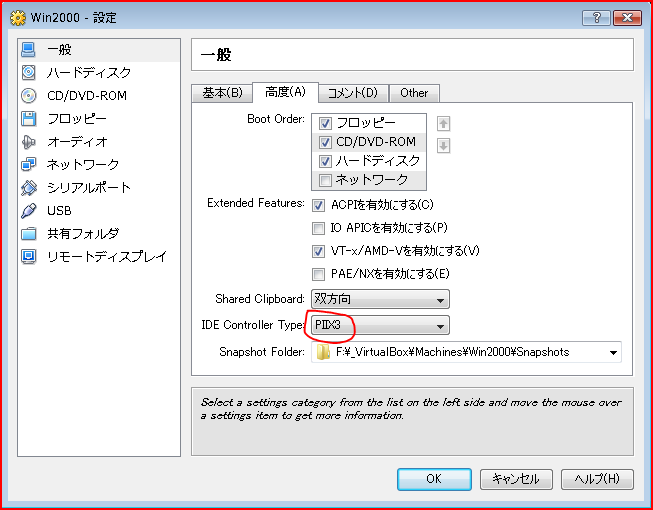Select 共有フォルダ text in category list
653x510 pixels.
click(83, 234)
